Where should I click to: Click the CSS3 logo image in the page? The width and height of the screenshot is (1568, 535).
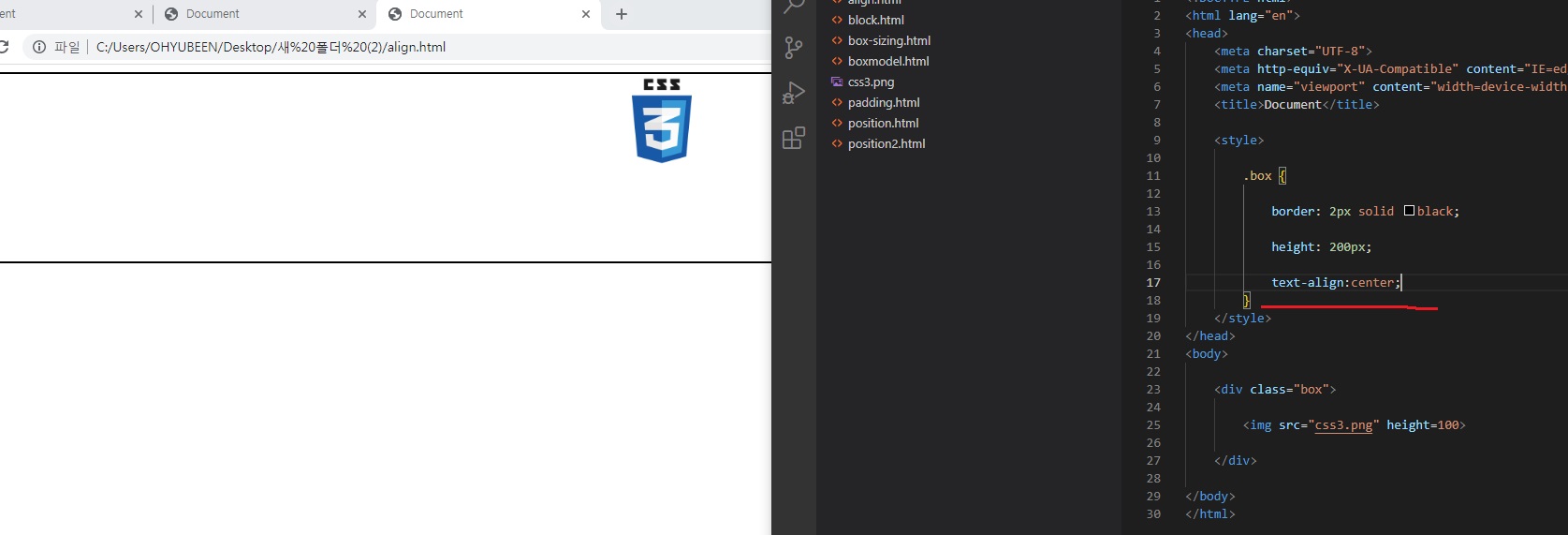(x=662, y=121)
